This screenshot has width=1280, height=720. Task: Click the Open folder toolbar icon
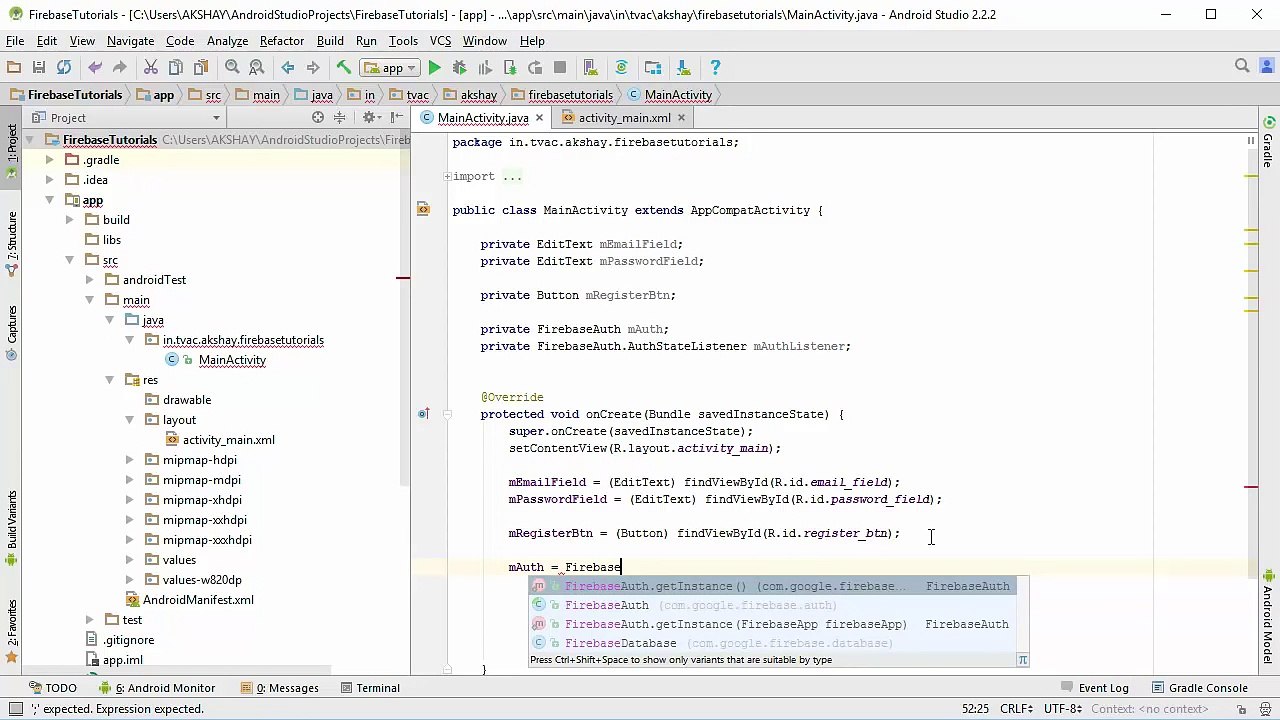[x=14, y=68]
